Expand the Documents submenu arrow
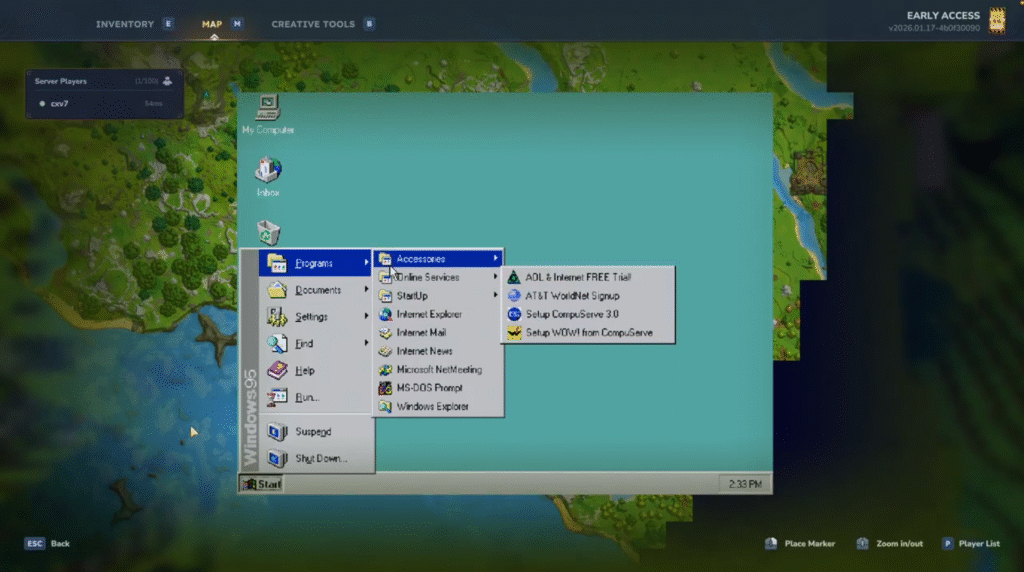Viewport: 1024px width, 572px height. click(366, 290)
